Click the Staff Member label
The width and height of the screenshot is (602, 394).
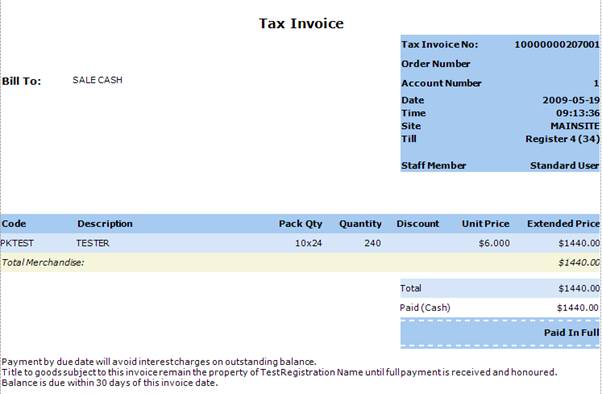[x=433, y=166]
